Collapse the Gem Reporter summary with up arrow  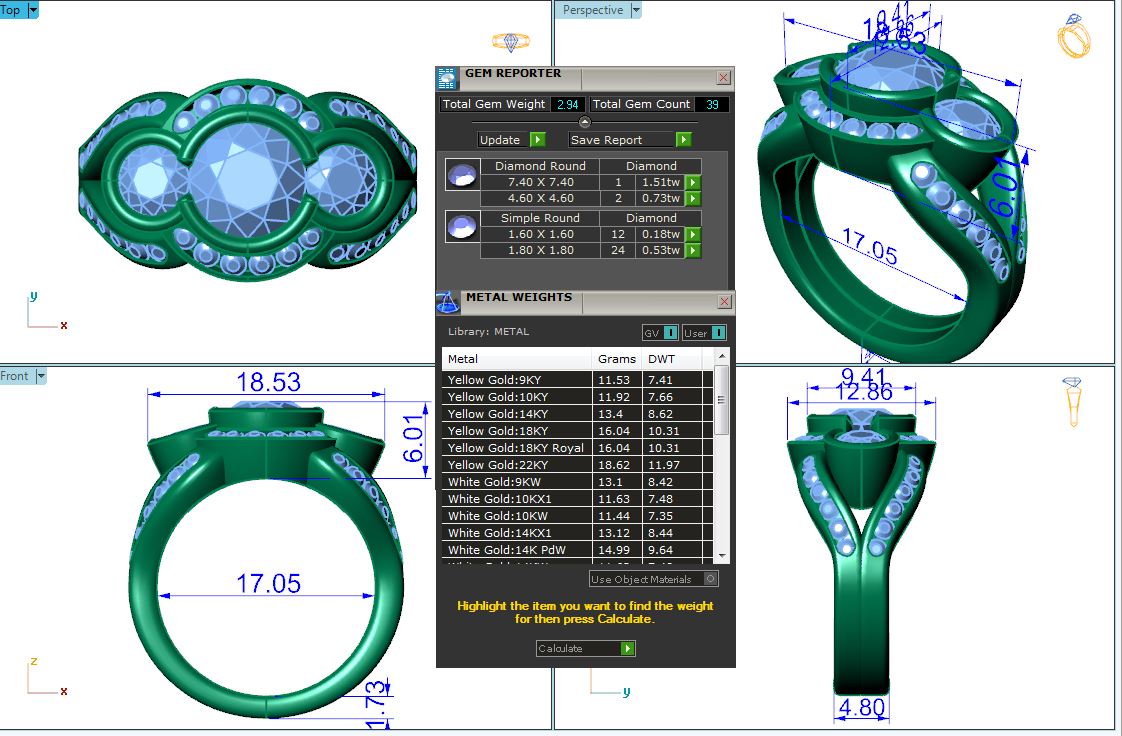coord(585,121)
